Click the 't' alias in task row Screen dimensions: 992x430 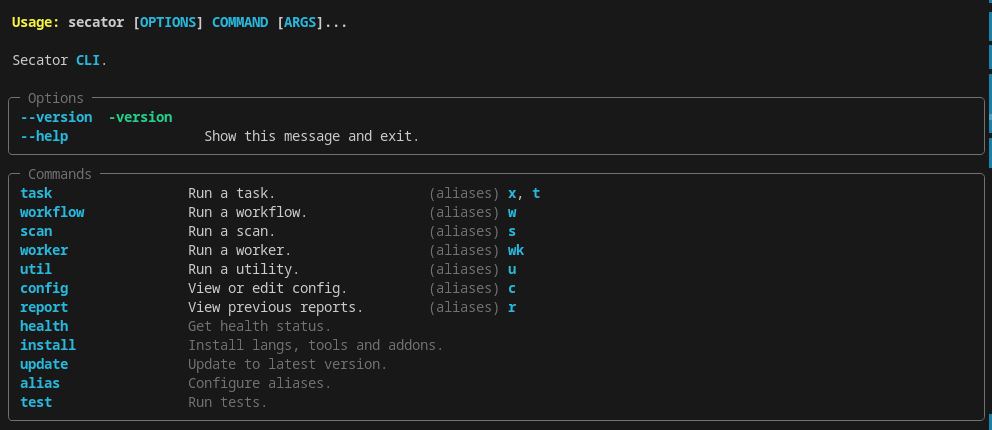click(536, 194)
